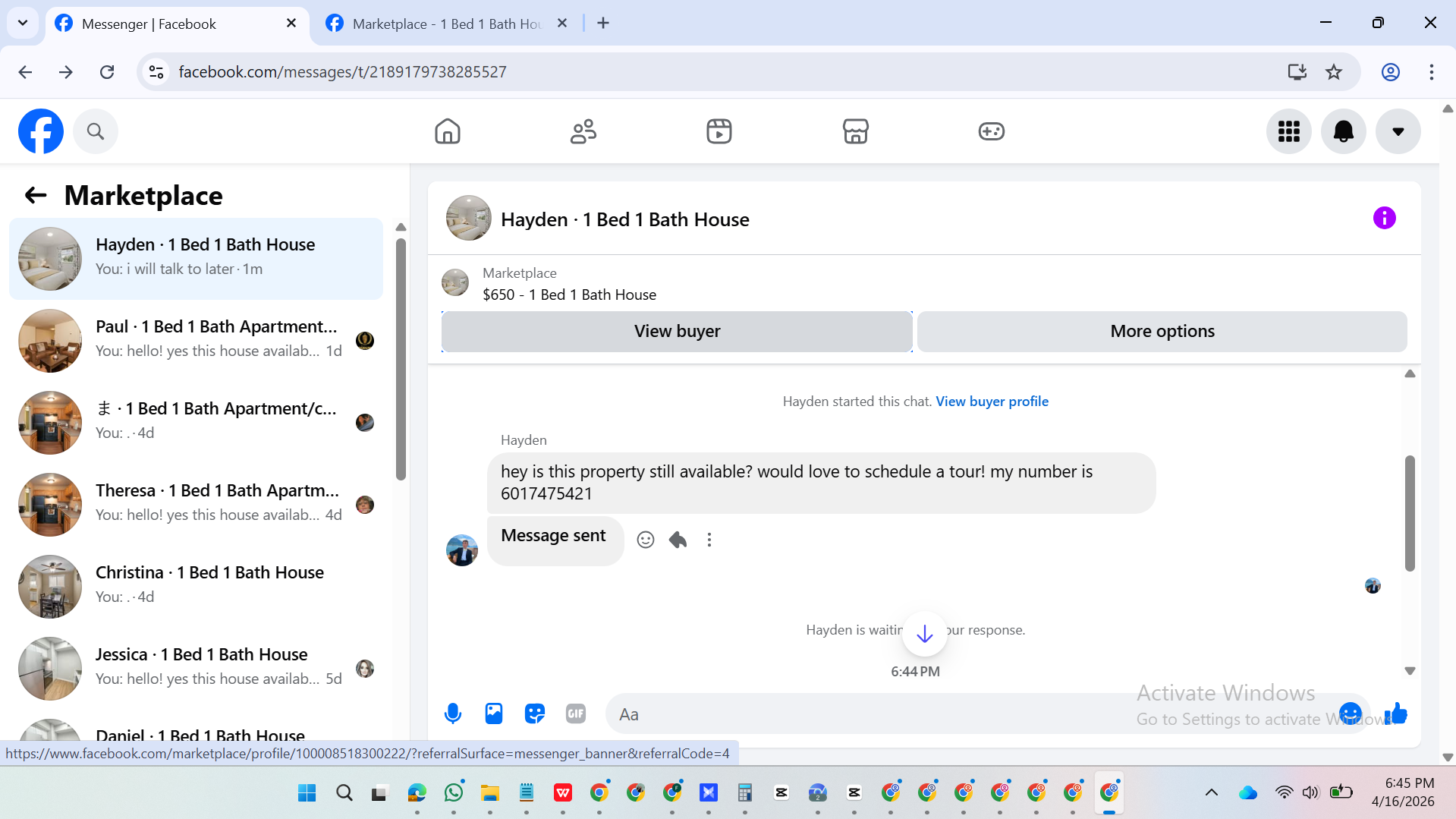Open the Facebook apps grid menu
Screen dimensions: 1456x819
pyautogui.click(x=1289, y=131)
